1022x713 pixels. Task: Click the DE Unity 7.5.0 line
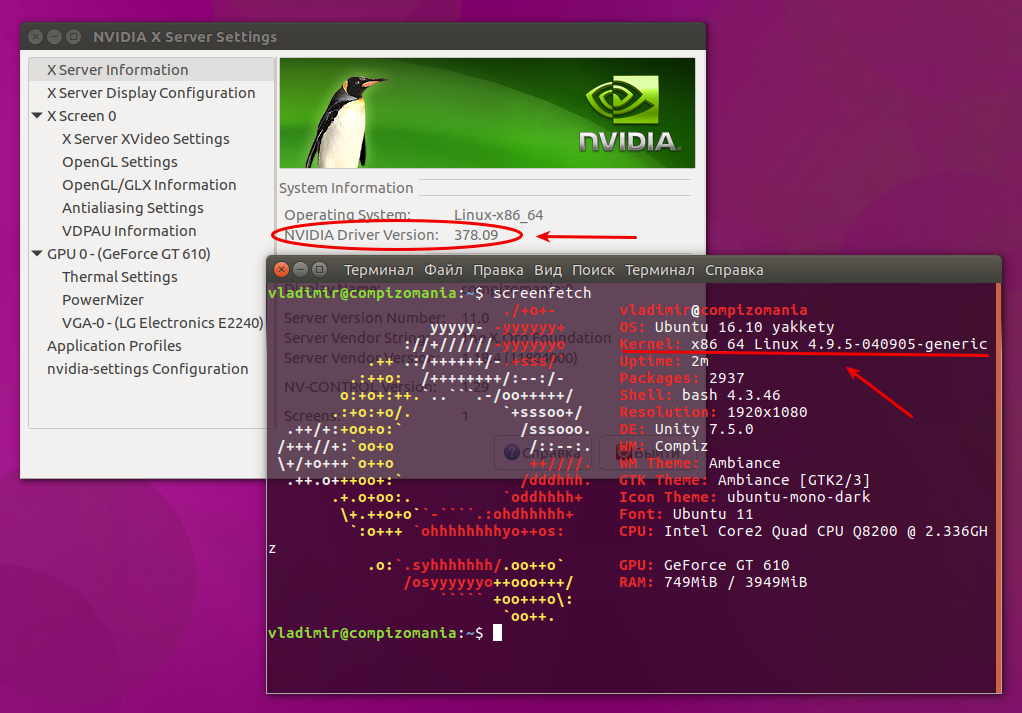tap(686, 429)
